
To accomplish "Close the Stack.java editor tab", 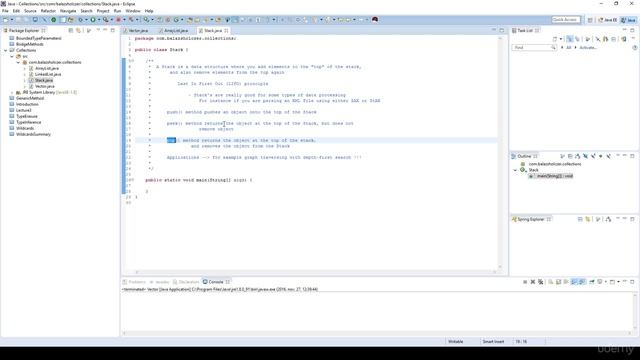I will [226, 31].
